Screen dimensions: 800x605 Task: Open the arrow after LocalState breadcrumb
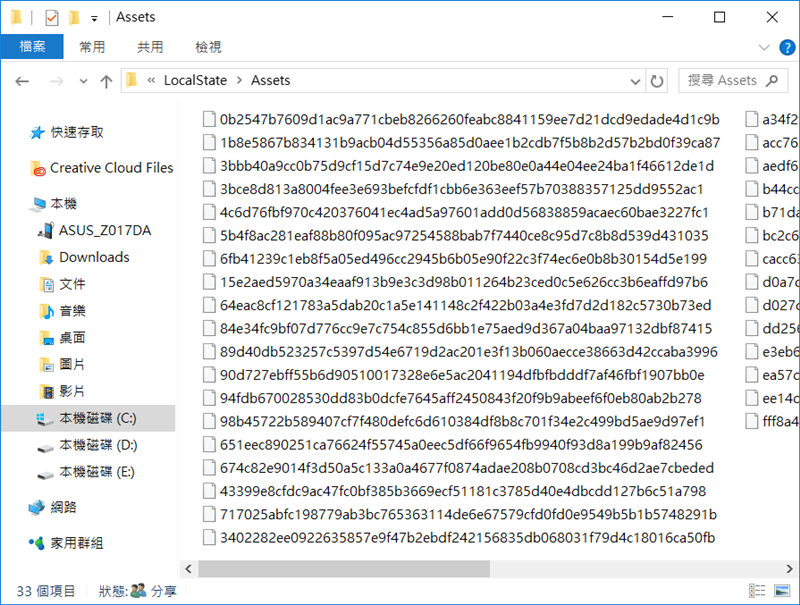click(239, 81)
